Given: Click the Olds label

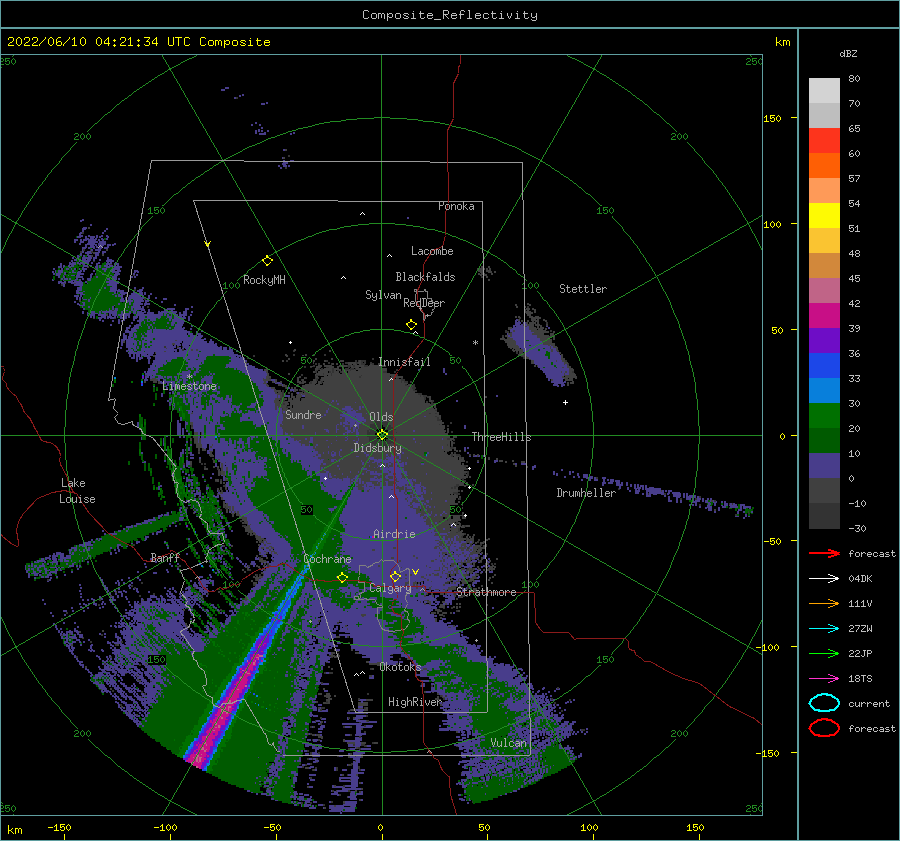Looking at the screenshot, I should (x=381, y=417).
